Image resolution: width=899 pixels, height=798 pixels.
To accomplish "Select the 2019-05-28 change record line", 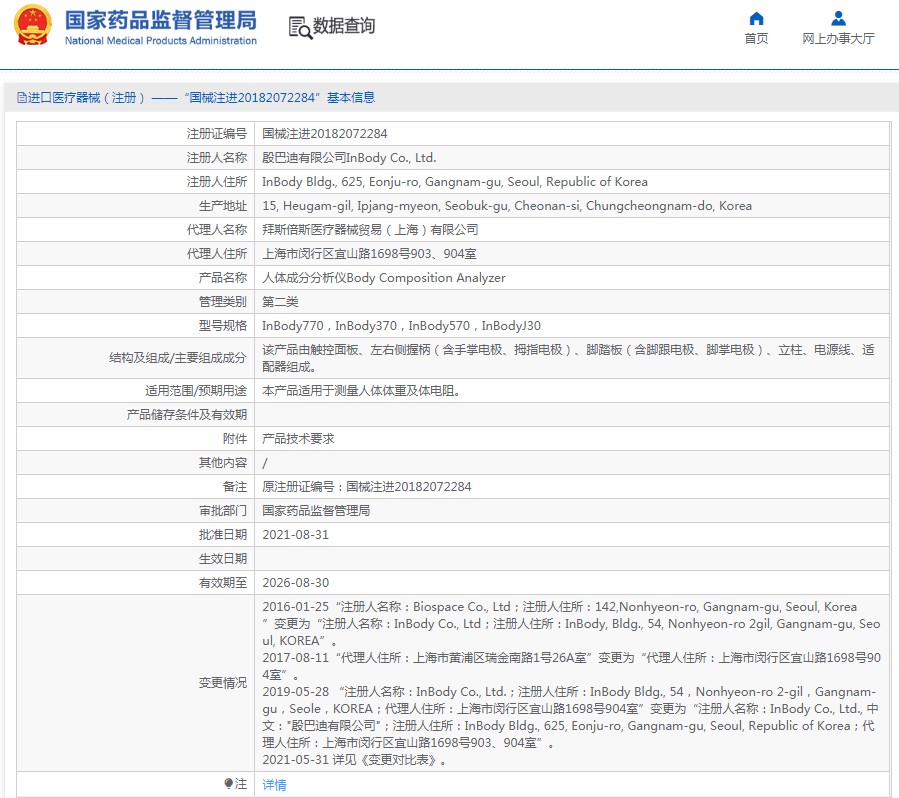I will point(571,717).
